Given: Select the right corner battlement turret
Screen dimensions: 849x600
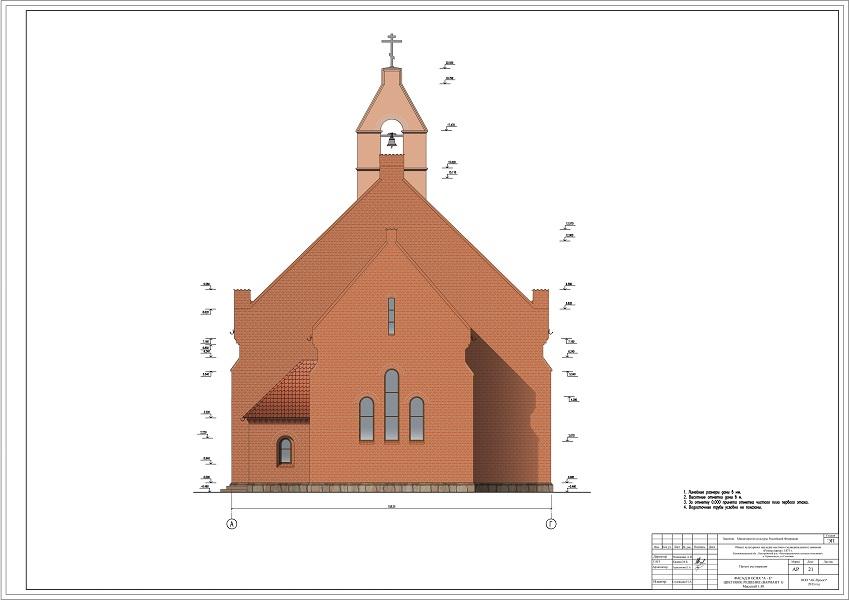Looking at the screenshot, I should [x=541, y=299].
